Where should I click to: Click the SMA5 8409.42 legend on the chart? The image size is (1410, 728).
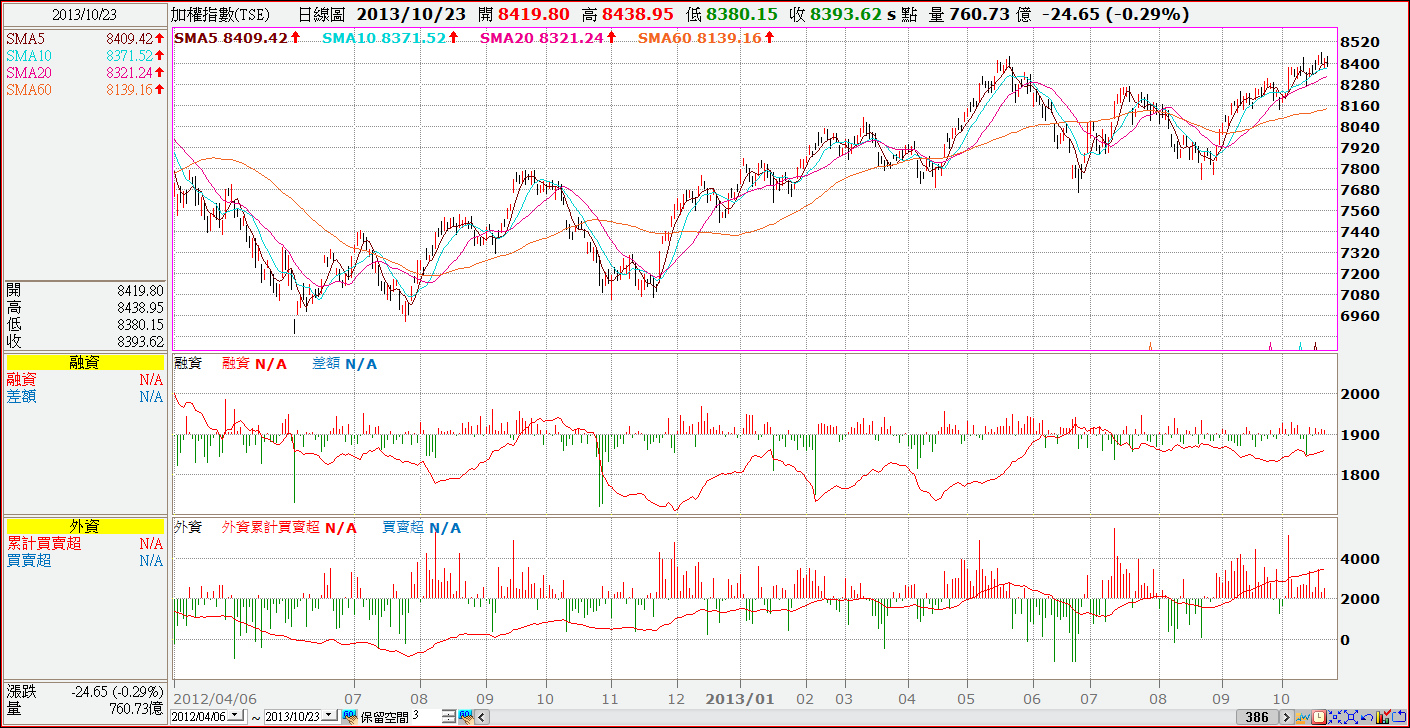(237, 38)
